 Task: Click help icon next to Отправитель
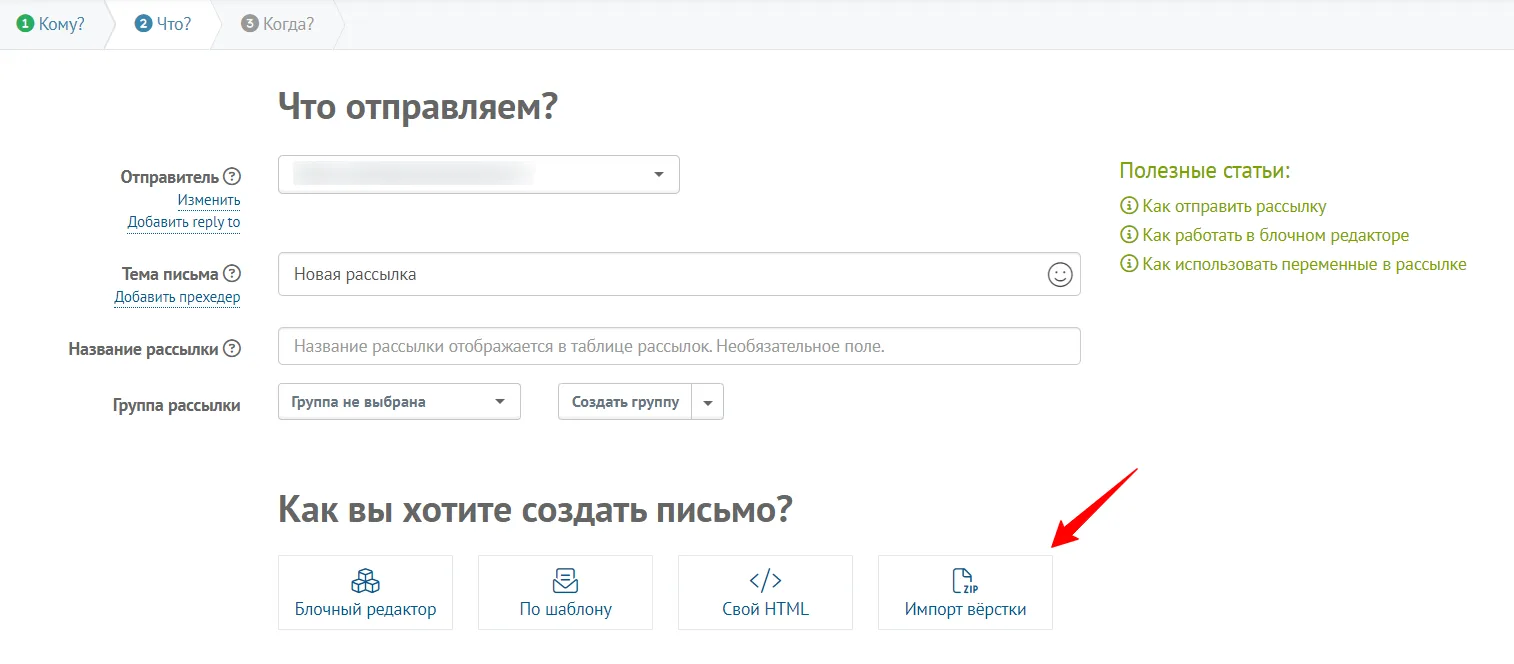point(232,177)
